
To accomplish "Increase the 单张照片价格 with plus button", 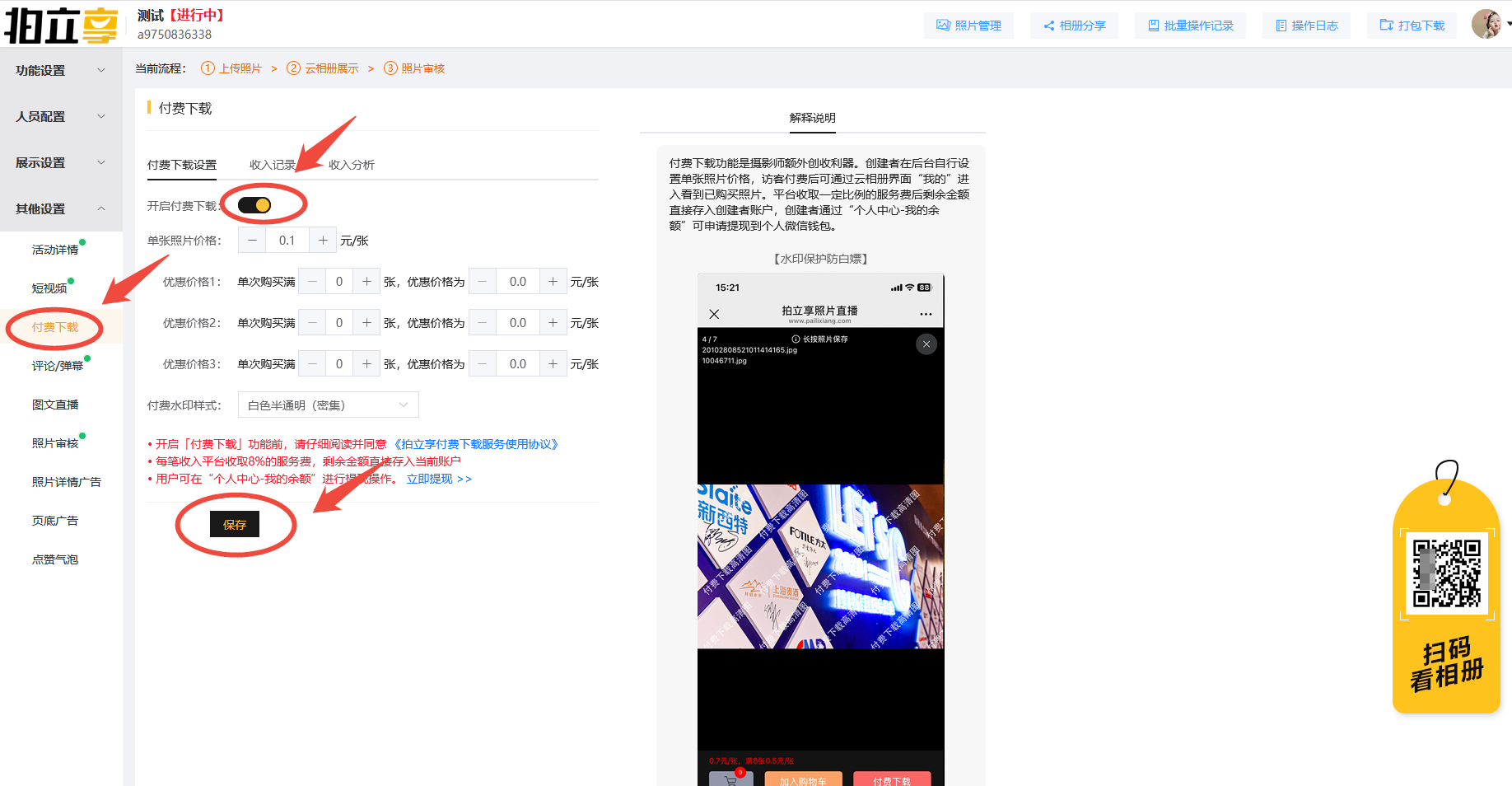I will (323, 241).
